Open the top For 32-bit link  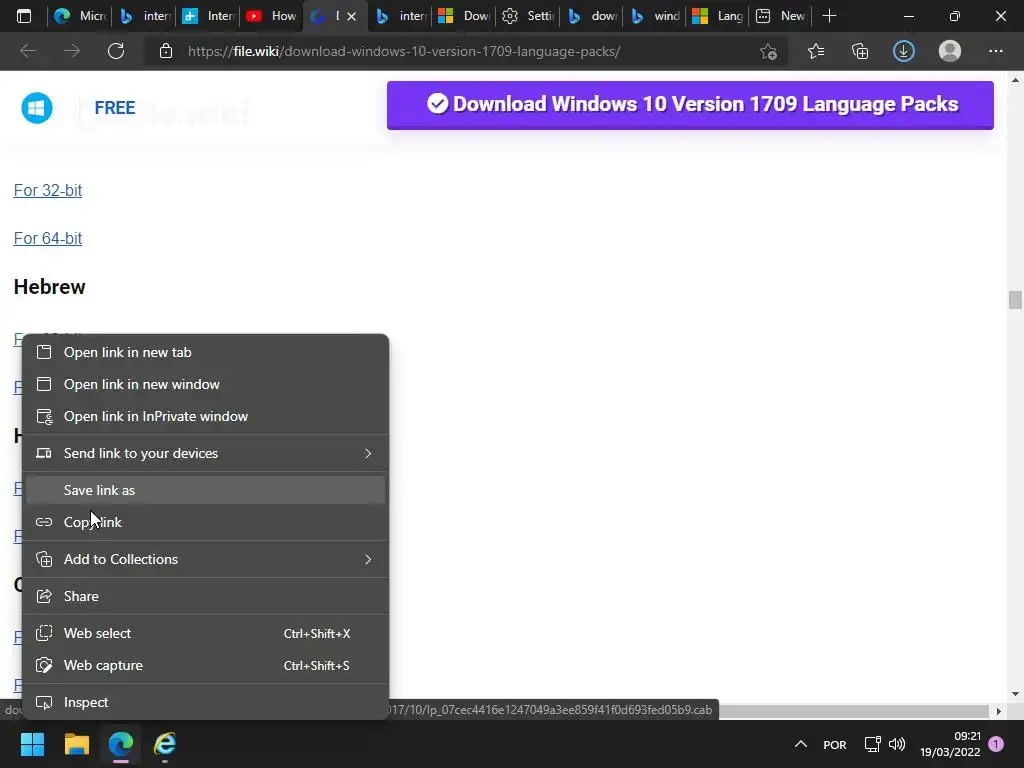[x=48, y=190]
